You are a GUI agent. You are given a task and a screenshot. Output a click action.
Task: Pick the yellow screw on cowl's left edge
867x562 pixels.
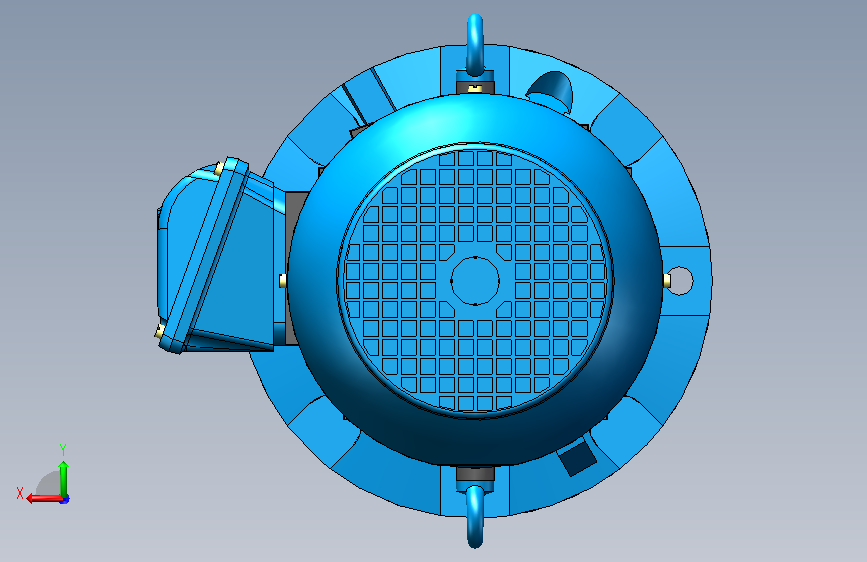[x=283, y=280]
